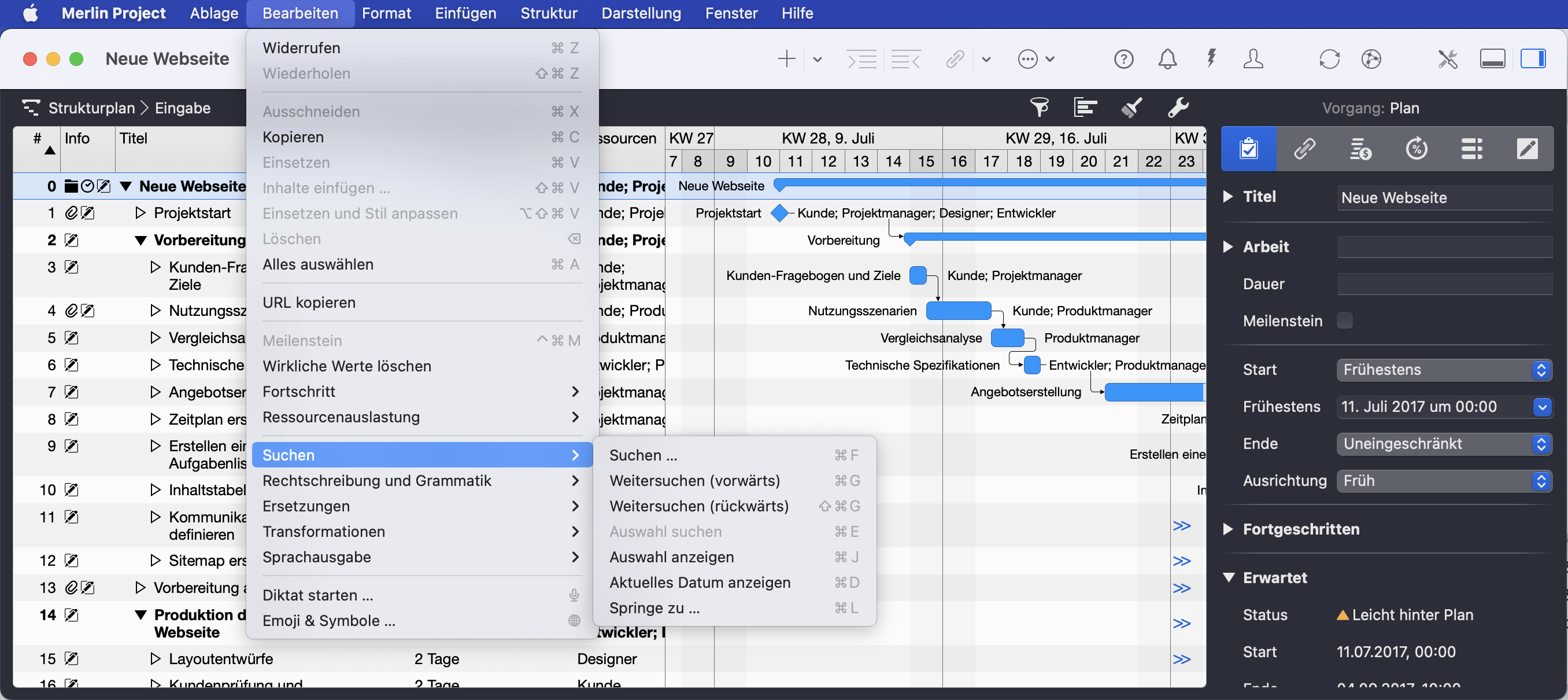
Task: Click the lightning bolt toolbar icon
Action: [1211, 59]
